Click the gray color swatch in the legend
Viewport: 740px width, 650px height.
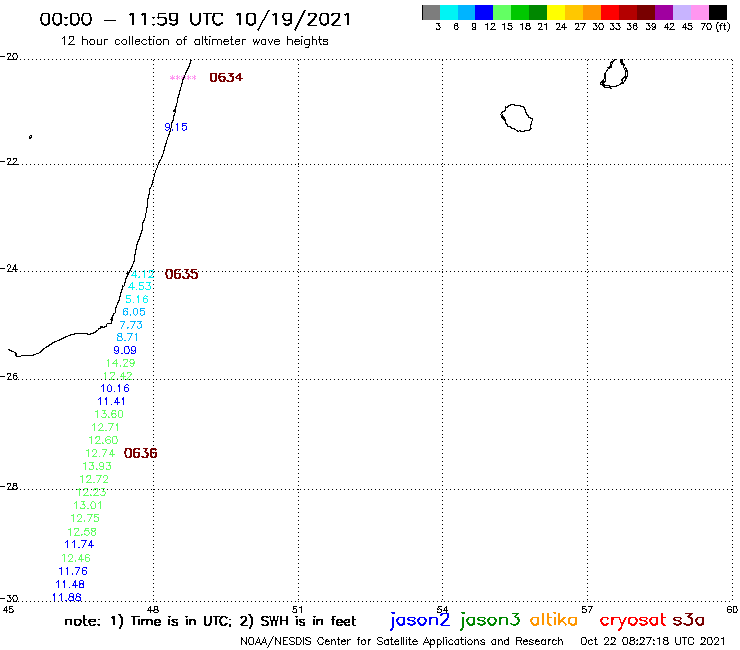431,12
